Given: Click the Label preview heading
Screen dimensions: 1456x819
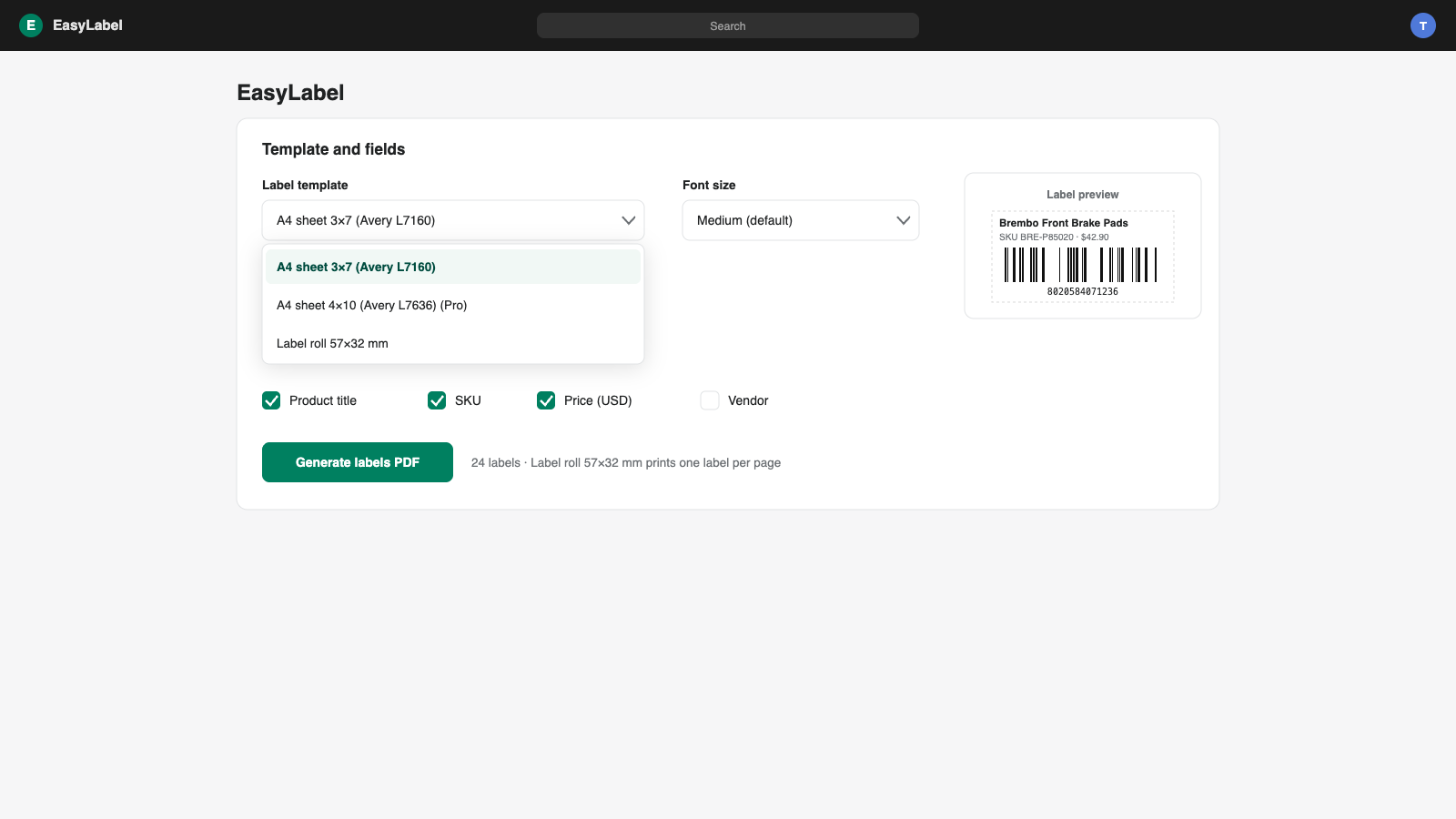Looking at the screenshot, I should (x=1083, y=195).
